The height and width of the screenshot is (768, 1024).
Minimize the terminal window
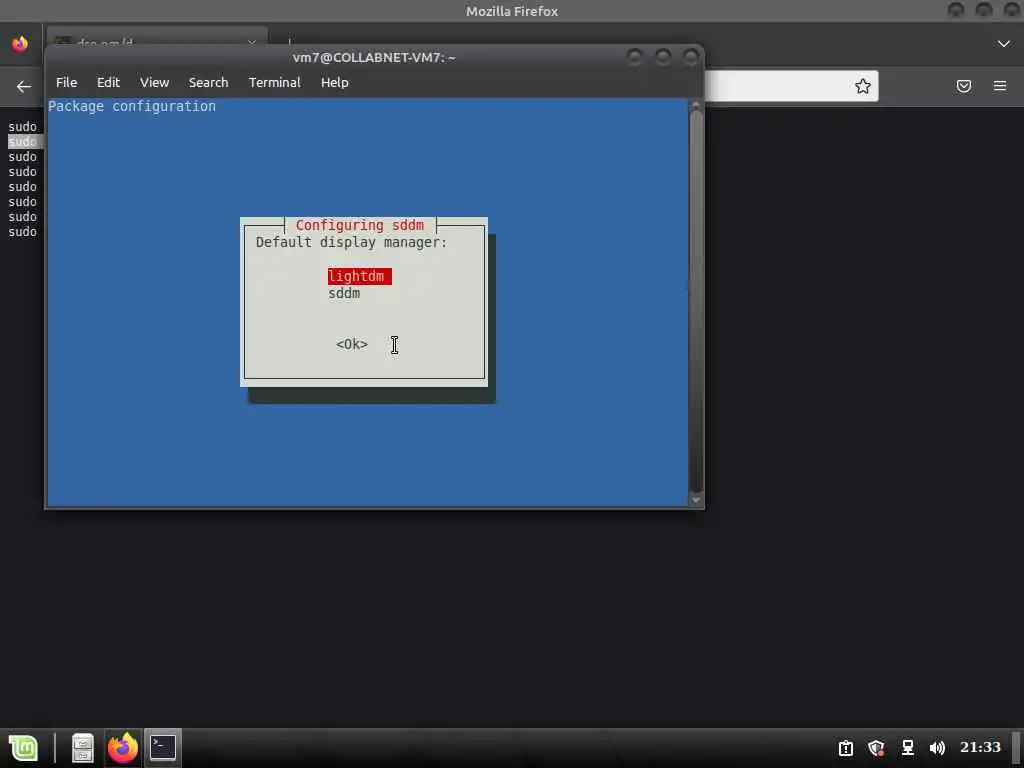[x=635, y=57]
